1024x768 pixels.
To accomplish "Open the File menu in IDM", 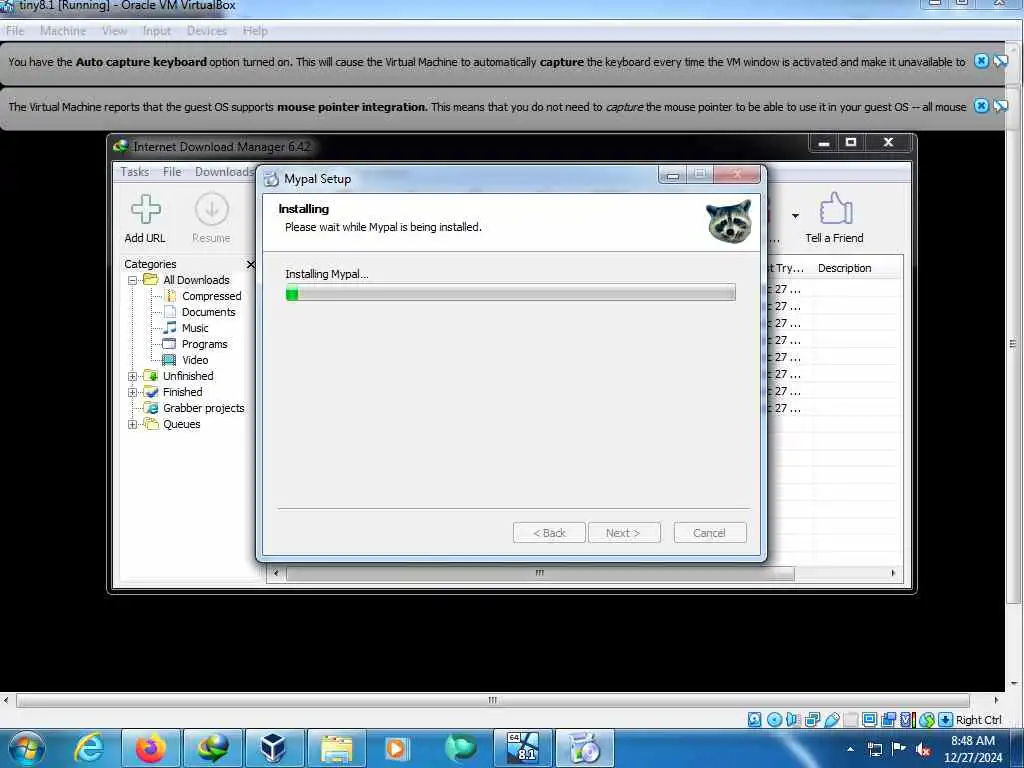I will 172,172.
